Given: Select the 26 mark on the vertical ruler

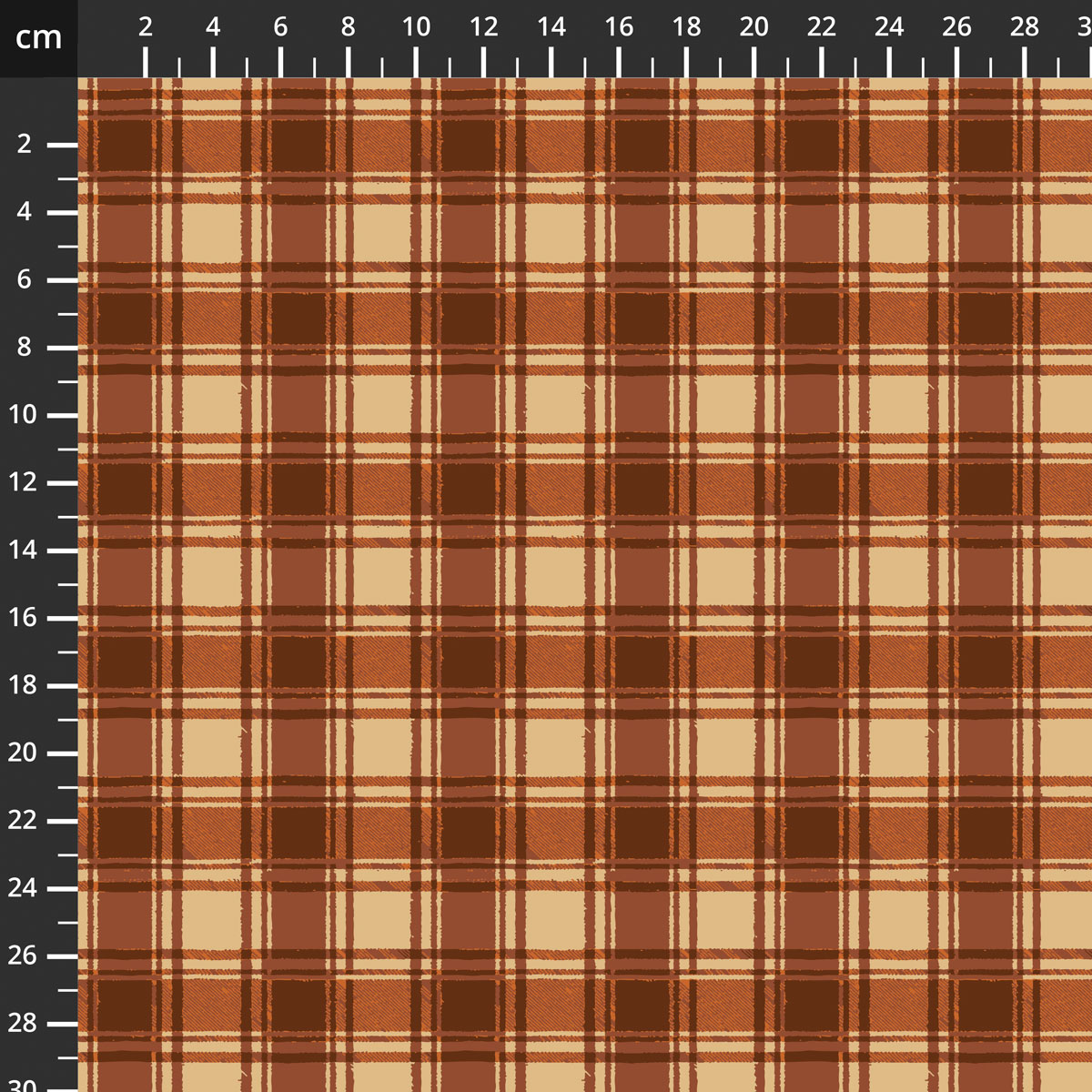Looking at the screenshot, I should tap(24, 955).
